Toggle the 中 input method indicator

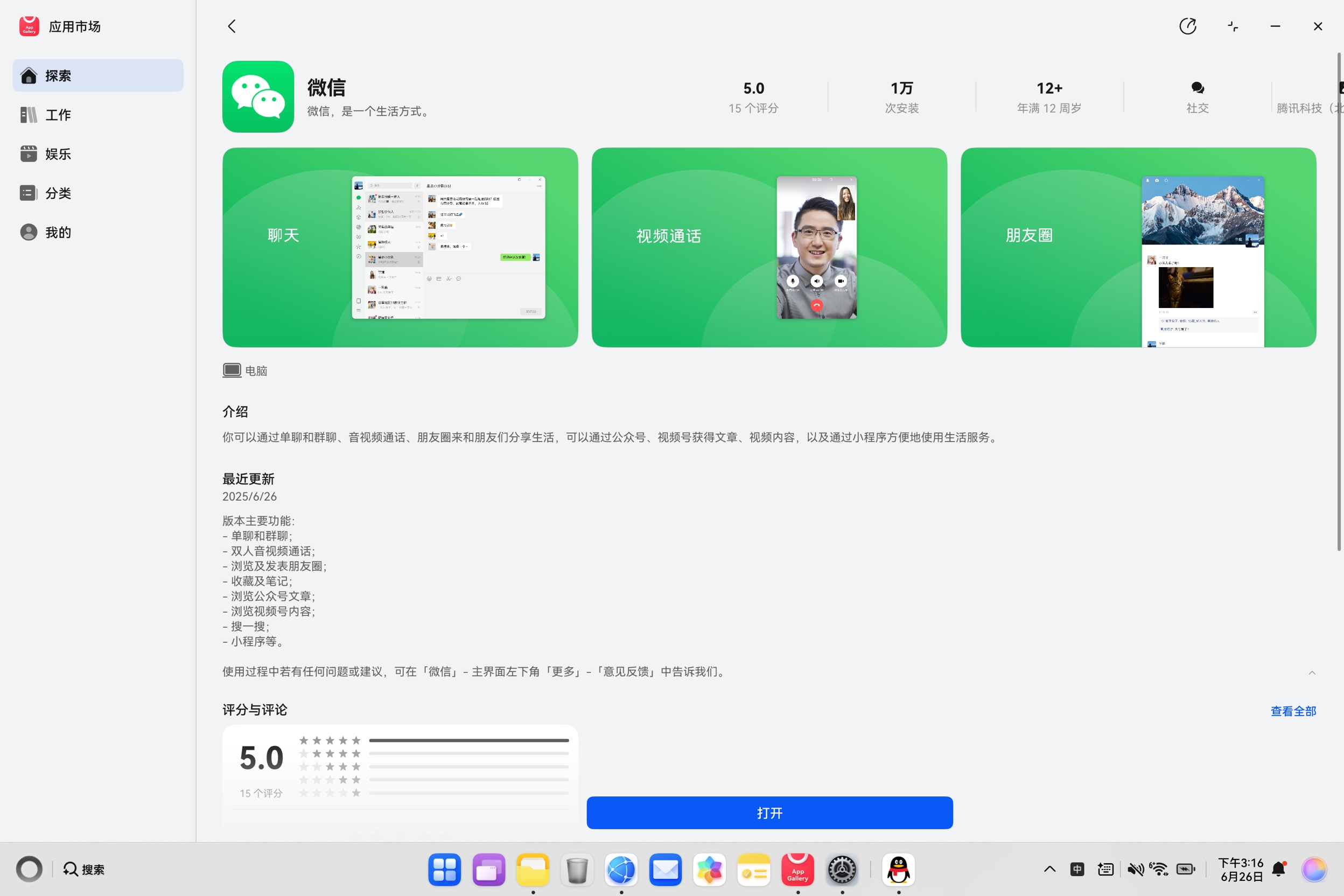tap(1077, 869)
